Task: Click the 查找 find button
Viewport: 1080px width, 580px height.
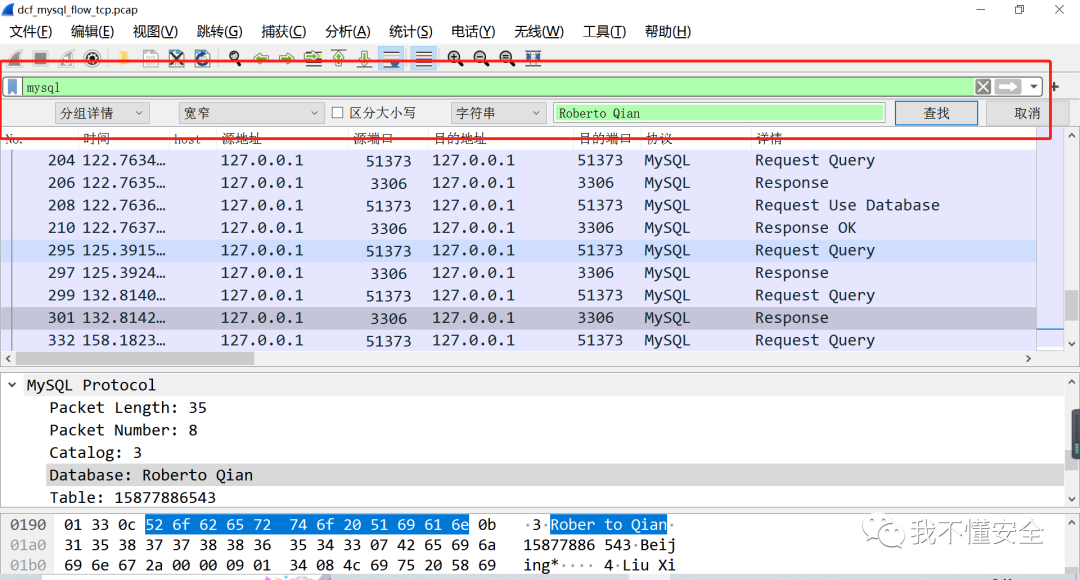Action: [x=936, y=113]
